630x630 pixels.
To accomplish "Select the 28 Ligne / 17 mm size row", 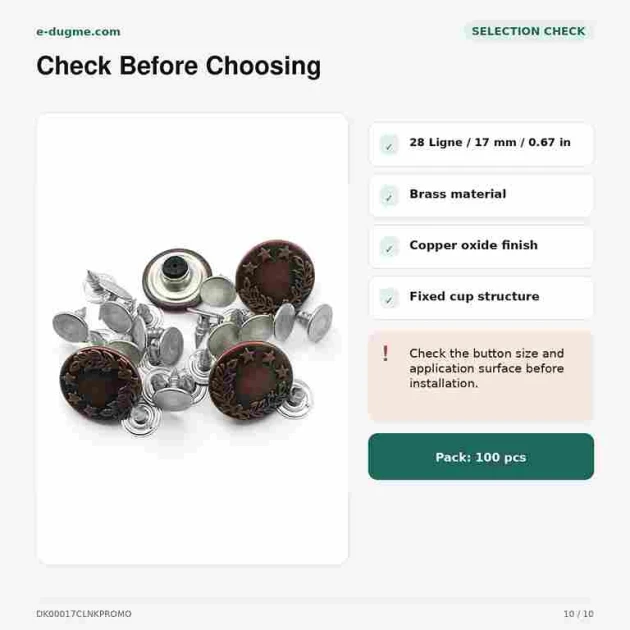I will point(481,144).
